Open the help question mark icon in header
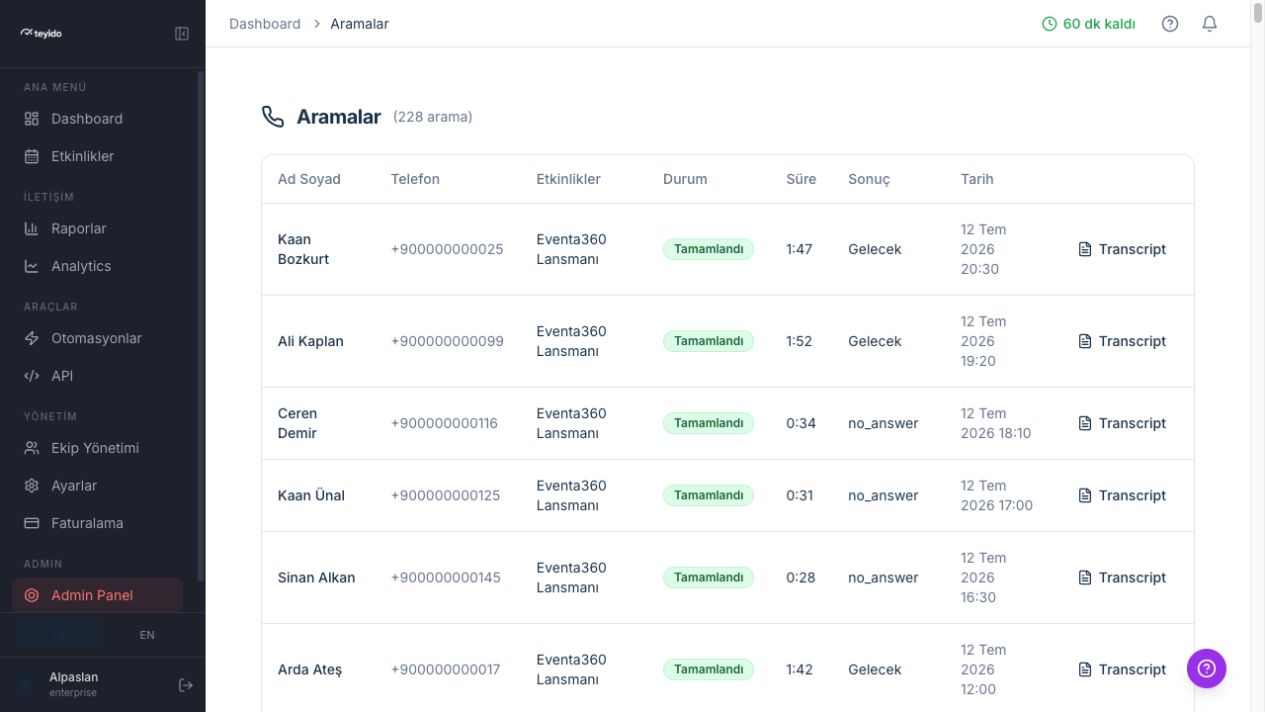The width and height of the screenshot is (1265, 712). 1170,24
